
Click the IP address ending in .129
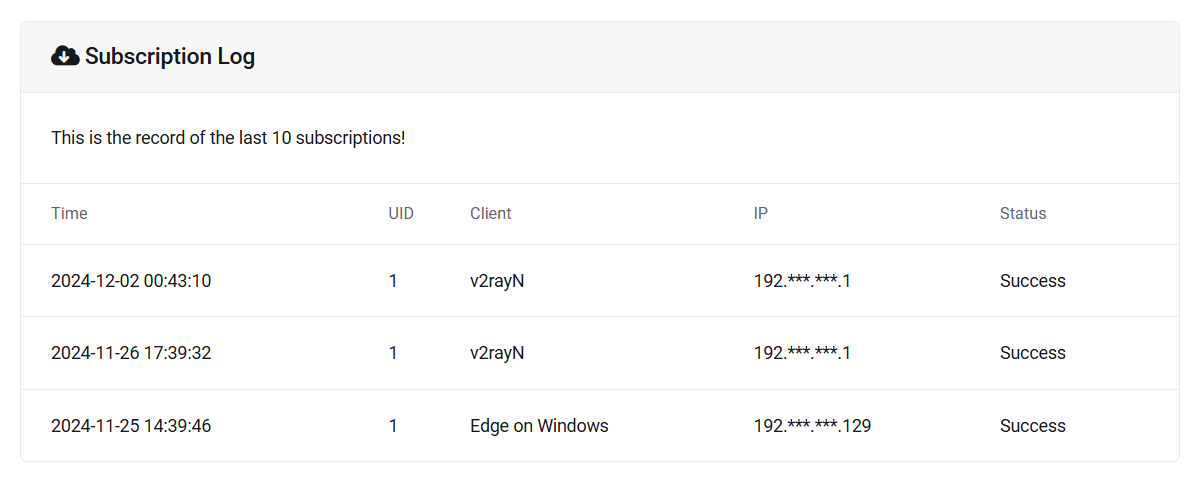(812, 426)
